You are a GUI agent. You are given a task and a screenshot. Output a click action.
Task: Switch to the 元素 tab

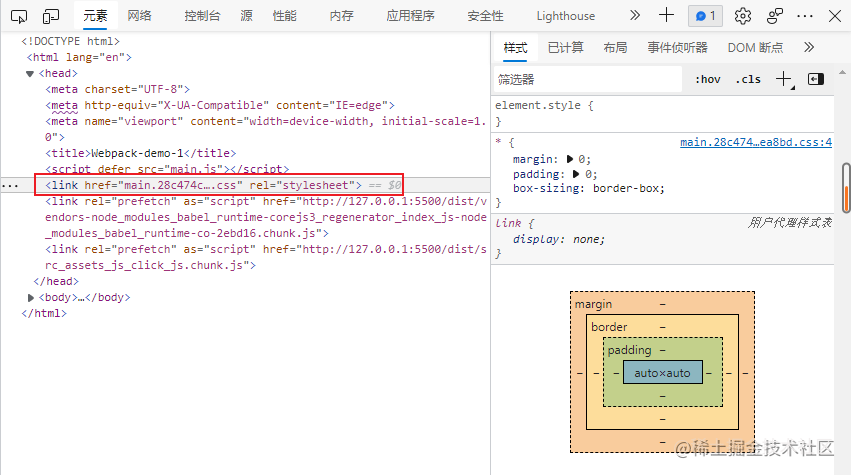[x=95, y=16]
